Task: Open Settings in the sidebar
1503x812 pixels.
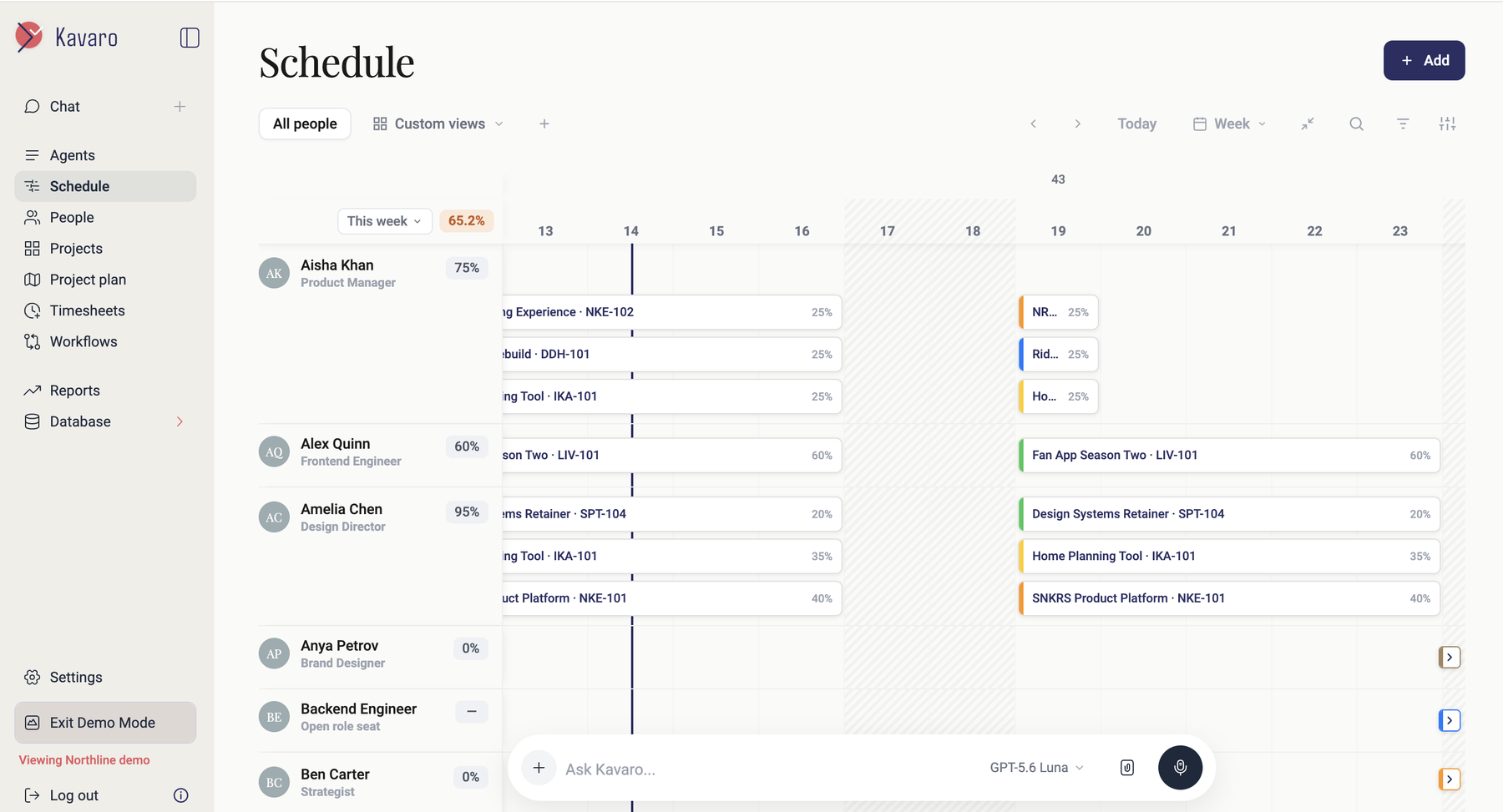Action: tap(105, 677)
